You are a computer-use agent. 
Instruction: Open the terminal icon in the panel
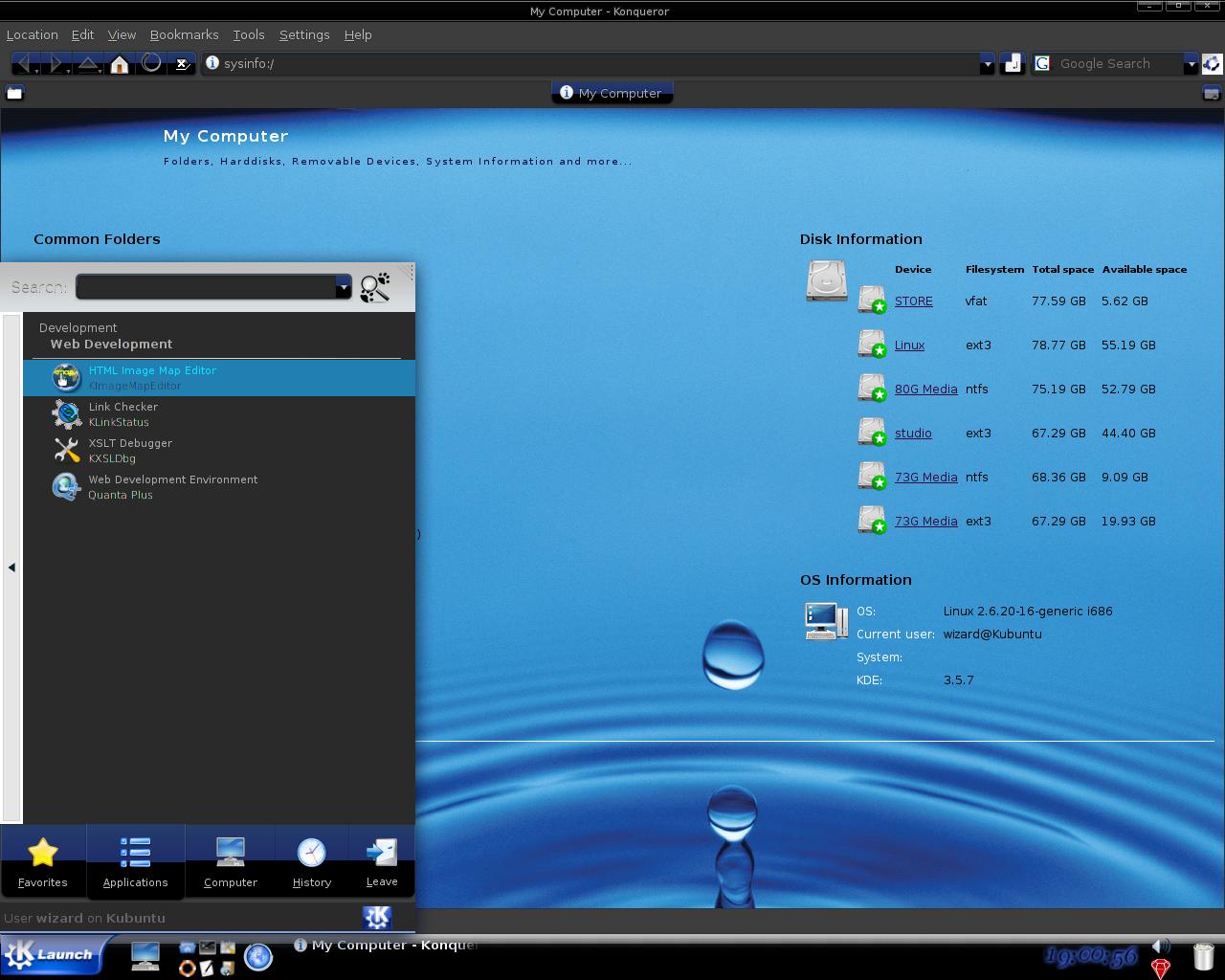(208, 947)
